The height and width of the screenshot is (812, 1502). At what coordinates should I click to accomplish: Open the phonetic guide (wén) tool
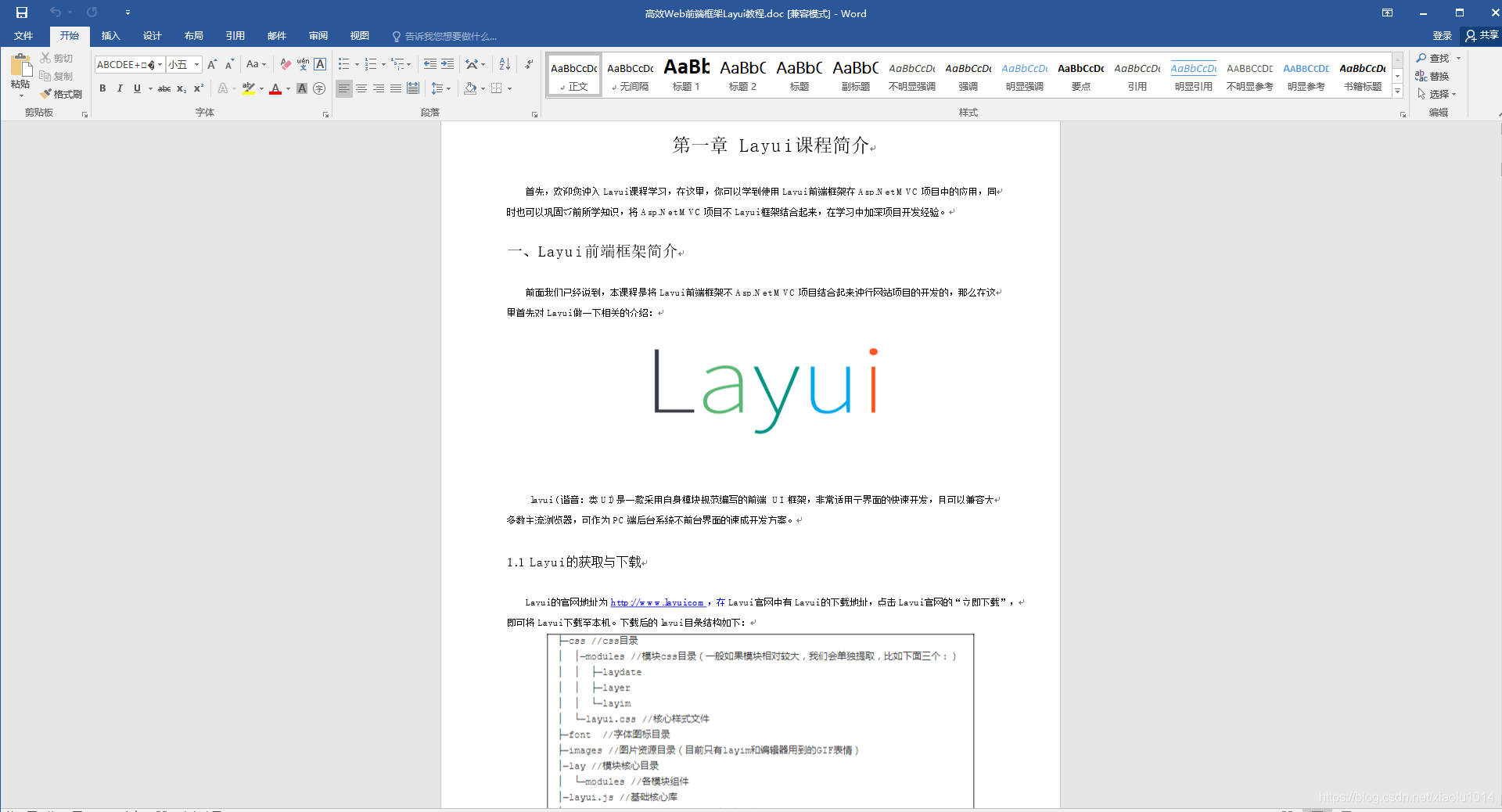coord(303,64)
